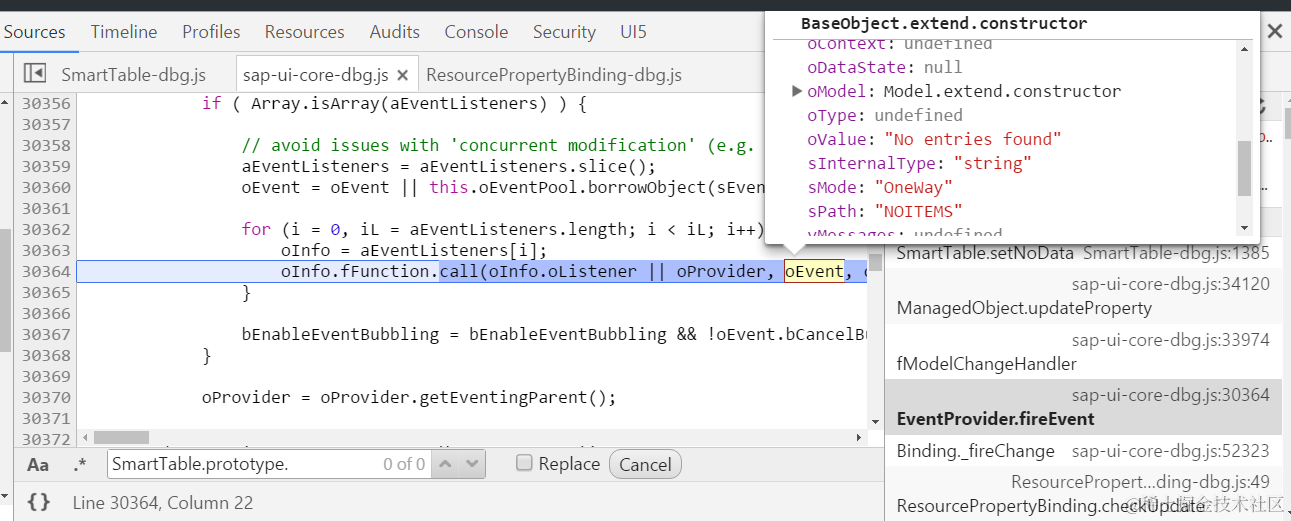
Task: Click the sPath "NOITEMS" entry
Action: tap(884, 211)
